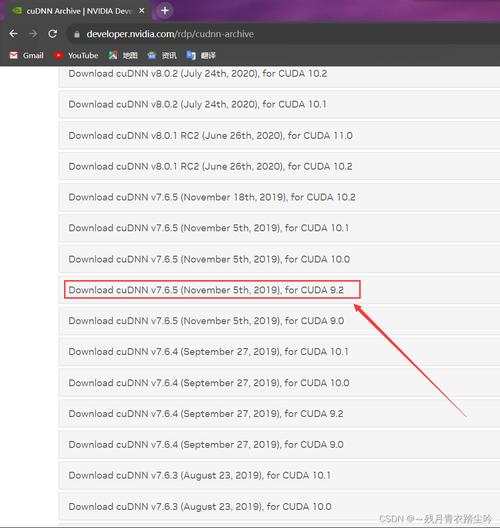This screenshot has height=528, width=500.
Task: Reload the page with refresh icon
Action: 53,34
